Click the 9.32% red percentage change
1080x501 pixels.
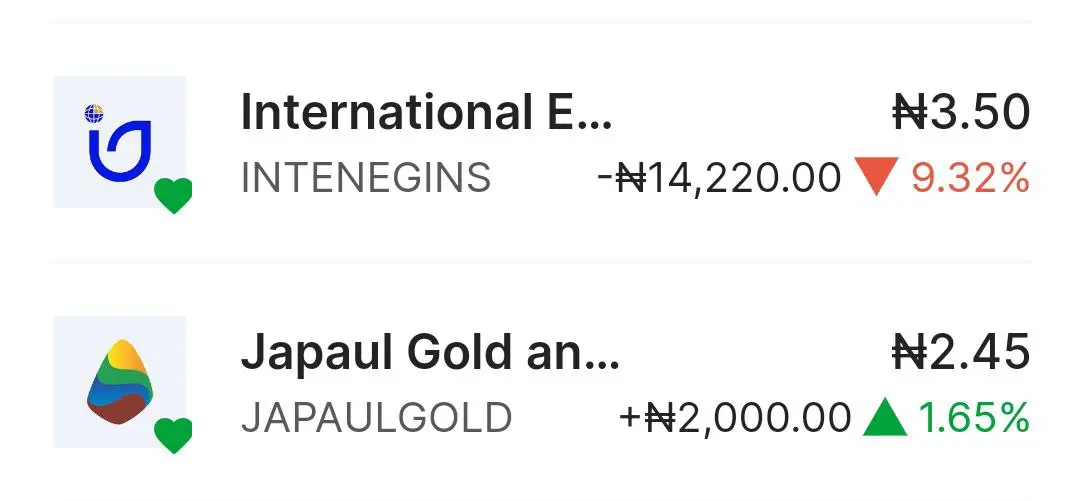click(970, 178)
